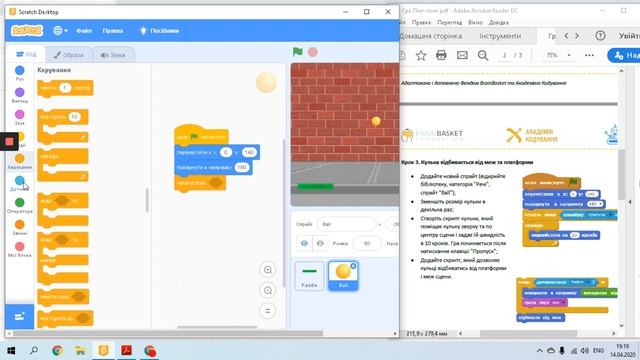The width and height of the screenshot is (640, 360).
Task: Click the red recording stop button at left edge
Action: [9, 142]
